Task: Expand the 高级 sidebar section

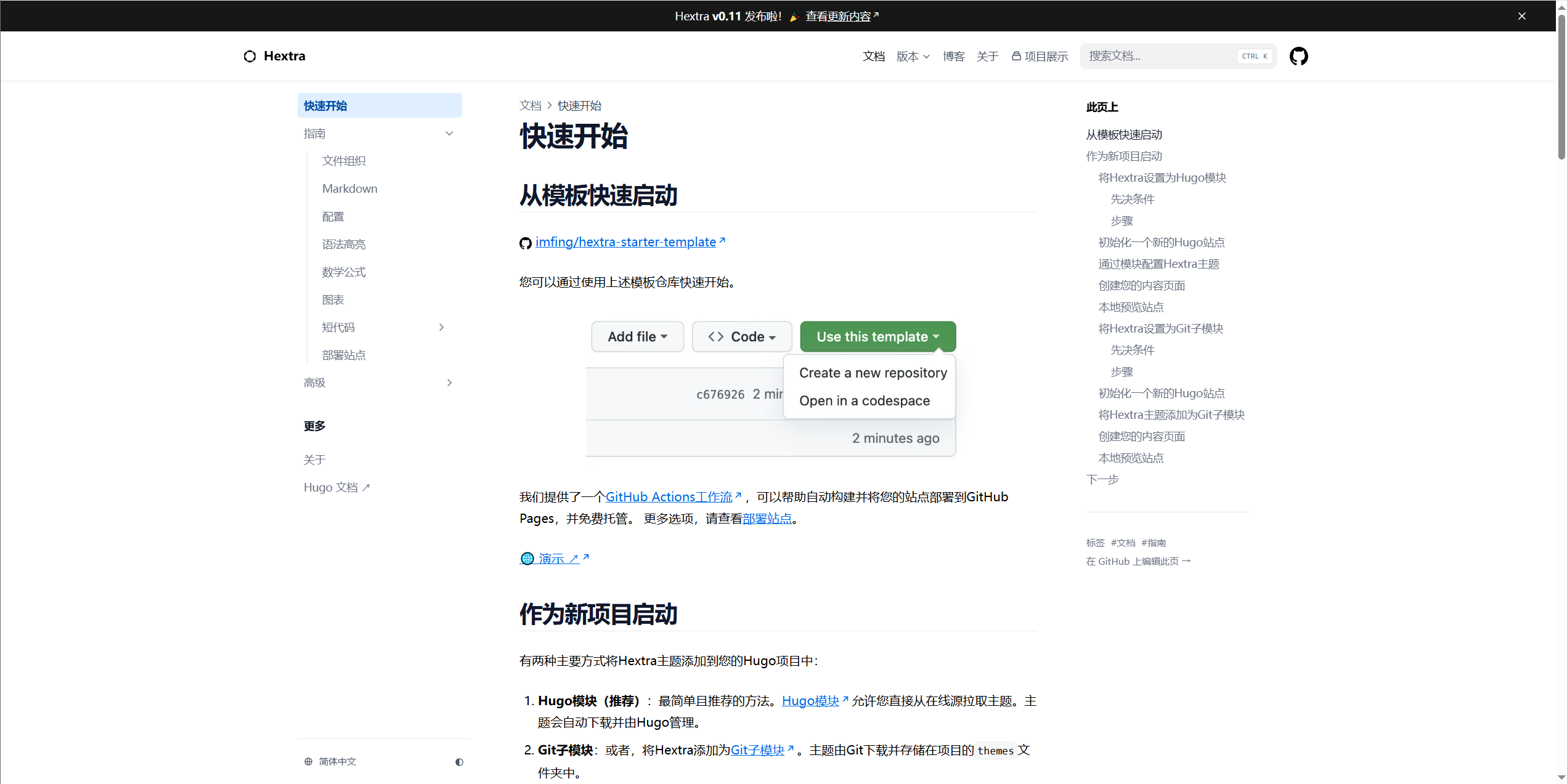Action: [x=449, y=383]
